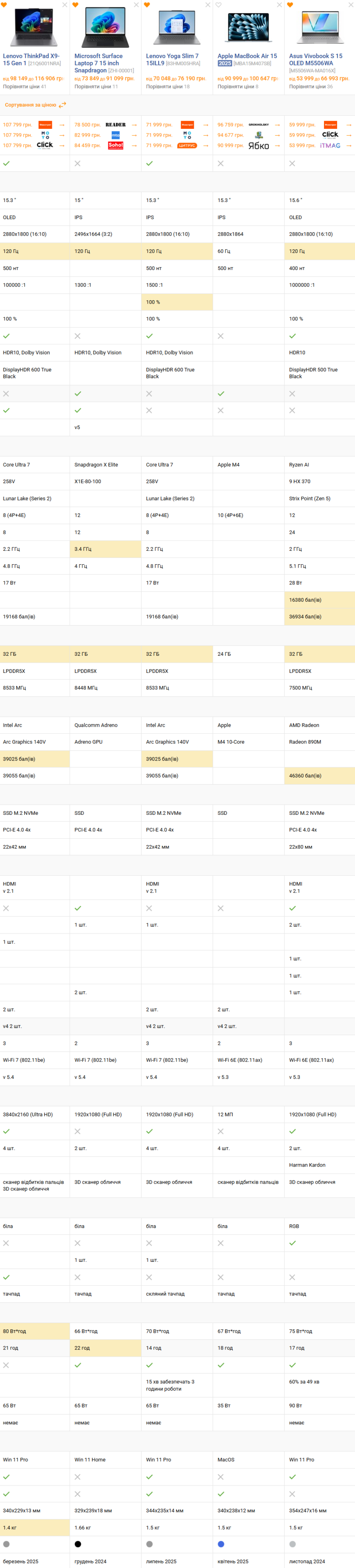Select the blue color dot for MacBook Air
The image size is (355, 1568).
tap(221, 1544)
